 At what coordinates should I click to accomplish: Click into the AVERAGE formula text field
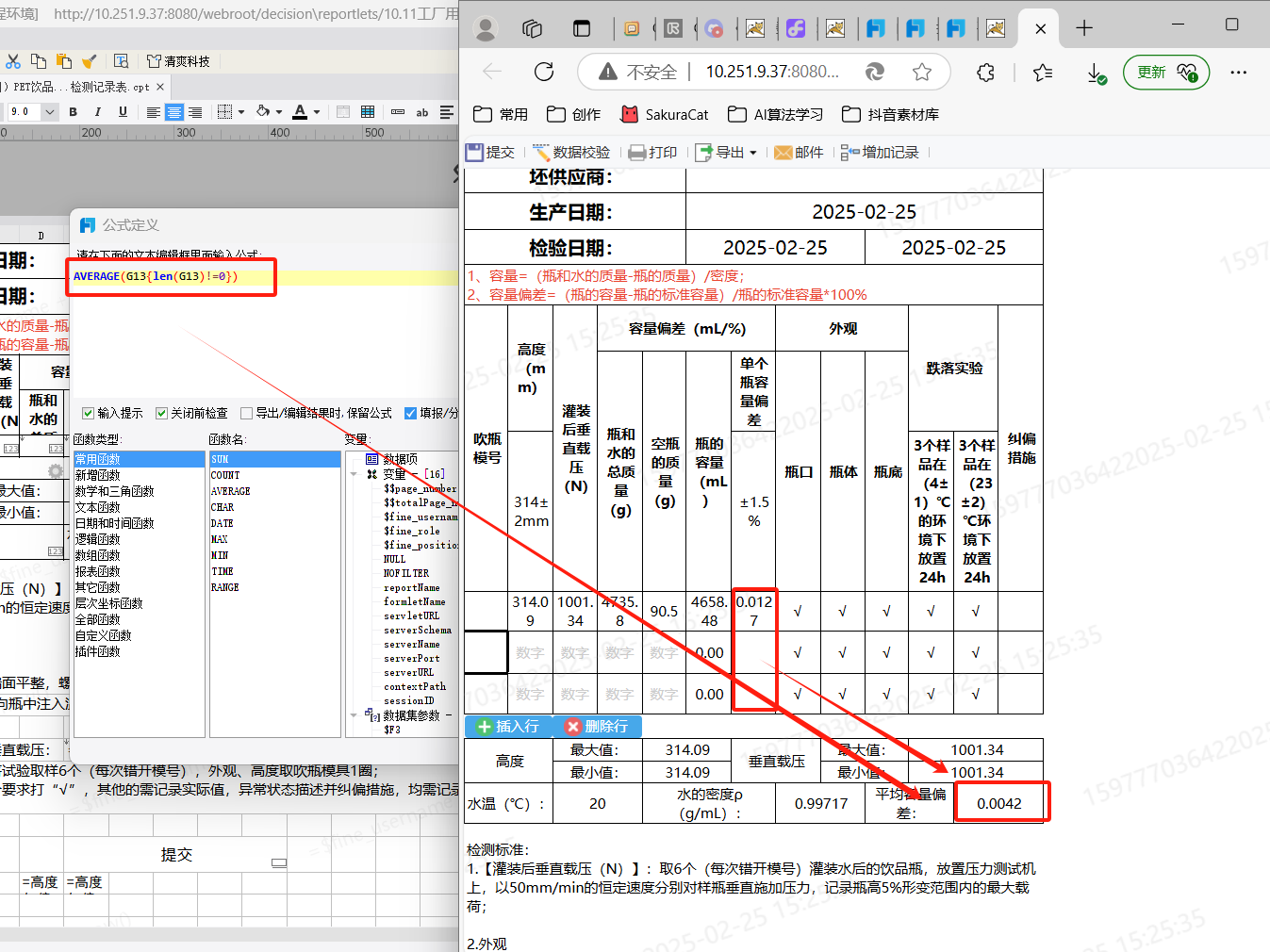[264, 277]
